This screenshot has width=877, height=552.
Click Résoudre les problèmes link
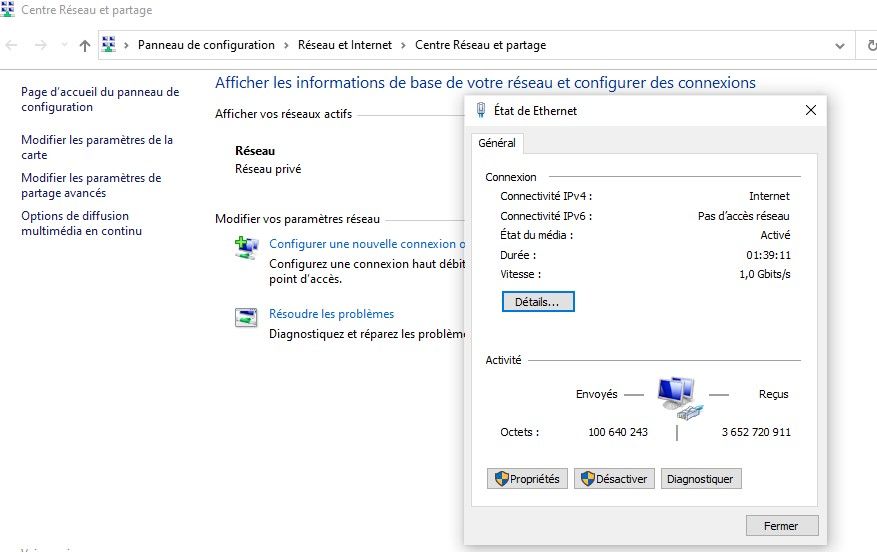pos(331,314)
